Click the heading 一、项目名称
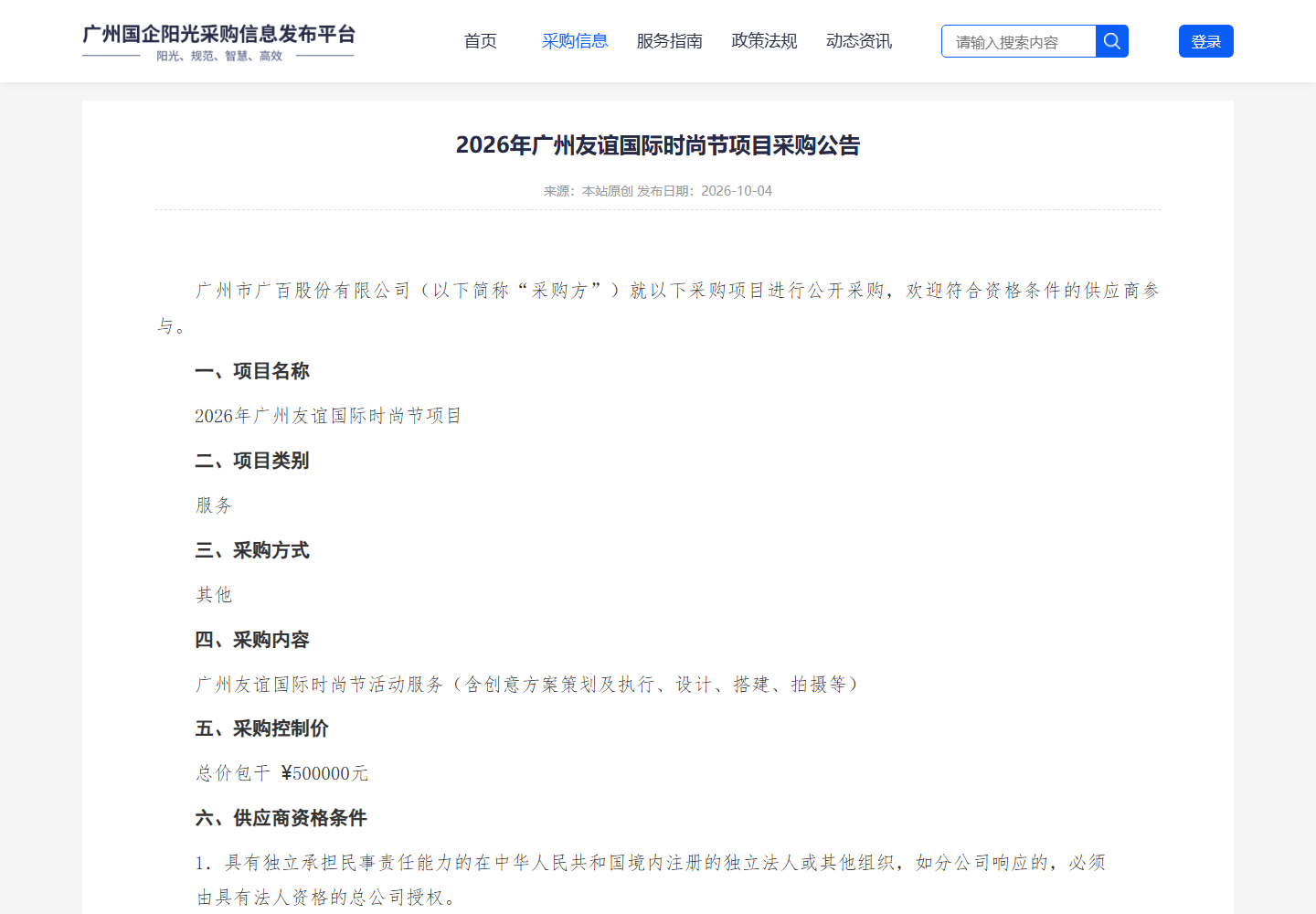This screenshot has height=914, width=1316. click(x=252, y=371)
